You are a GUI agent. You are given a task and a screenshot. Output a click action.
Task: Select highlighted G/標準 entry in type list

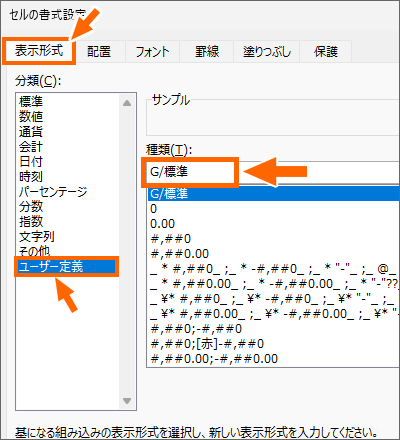pos(273,194)
